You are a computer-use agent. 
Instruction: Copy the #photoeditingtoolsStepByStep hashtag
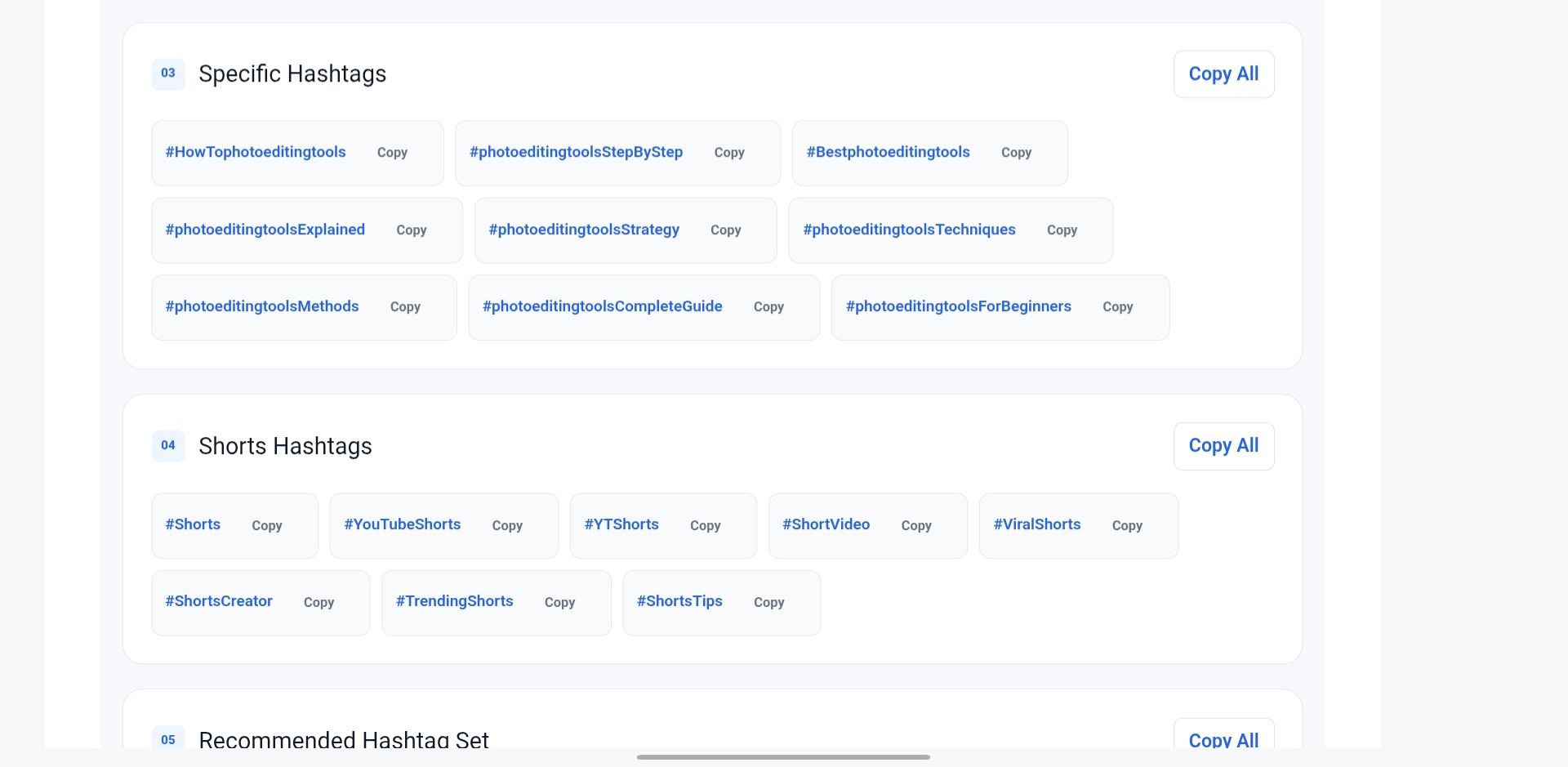(729, 153)
